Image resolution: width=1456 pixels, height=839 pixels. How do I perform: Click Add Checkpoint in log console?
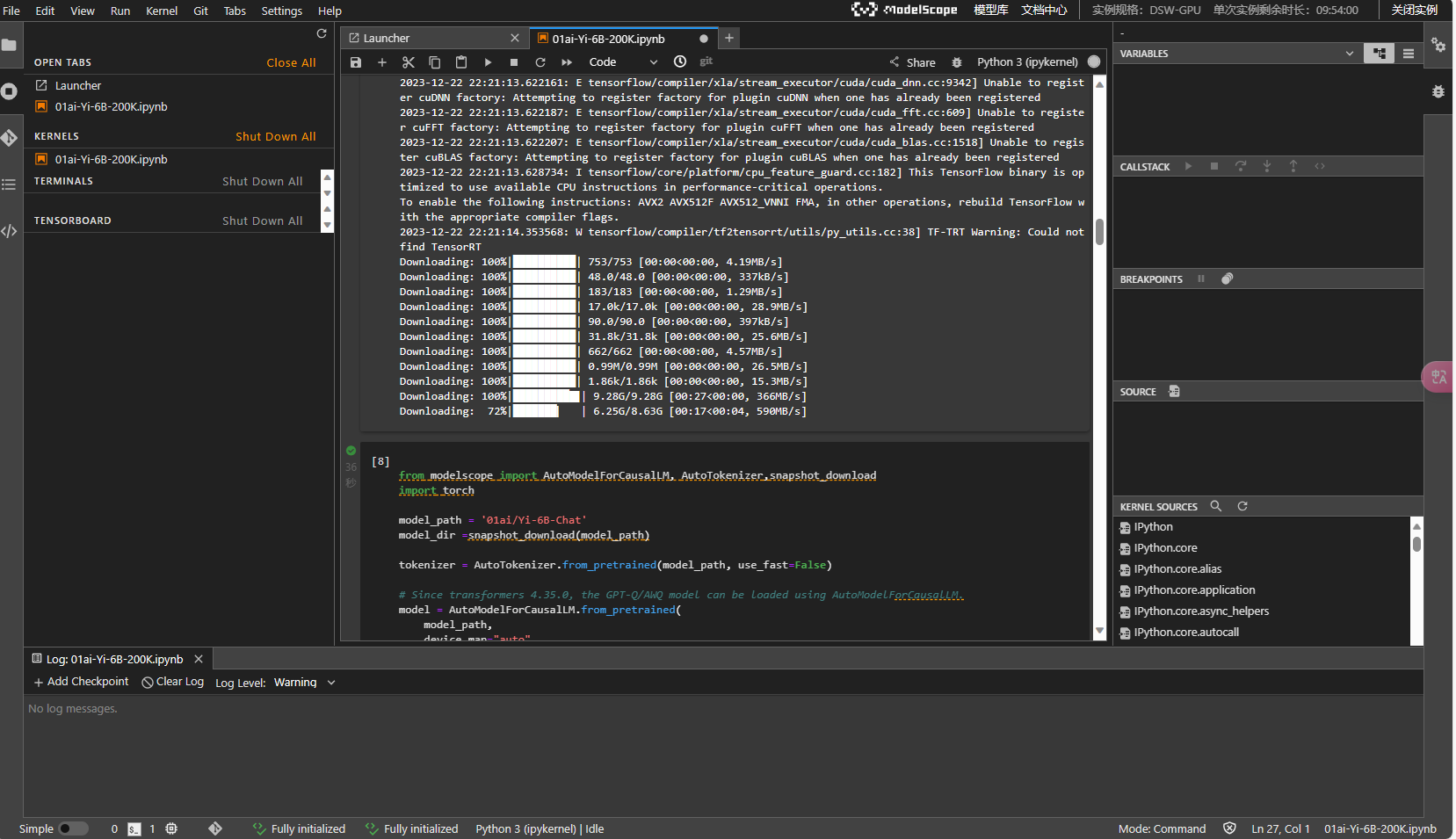click(x=81, y=682)
